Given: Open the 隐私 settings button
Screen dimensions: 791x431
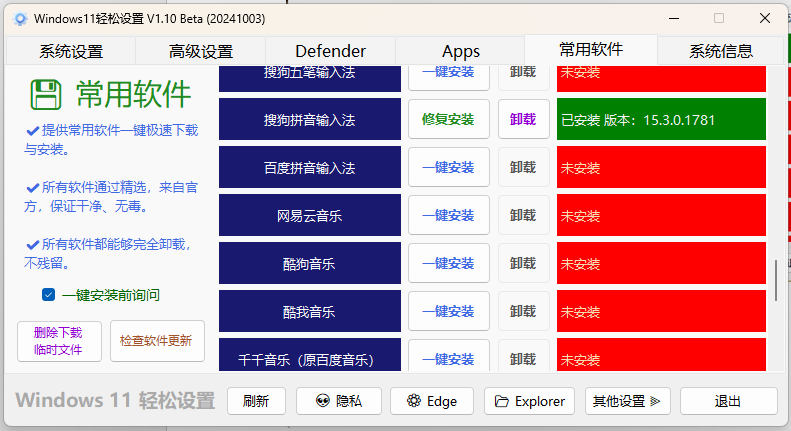Looking at the screenshot, I should [338, 401].
